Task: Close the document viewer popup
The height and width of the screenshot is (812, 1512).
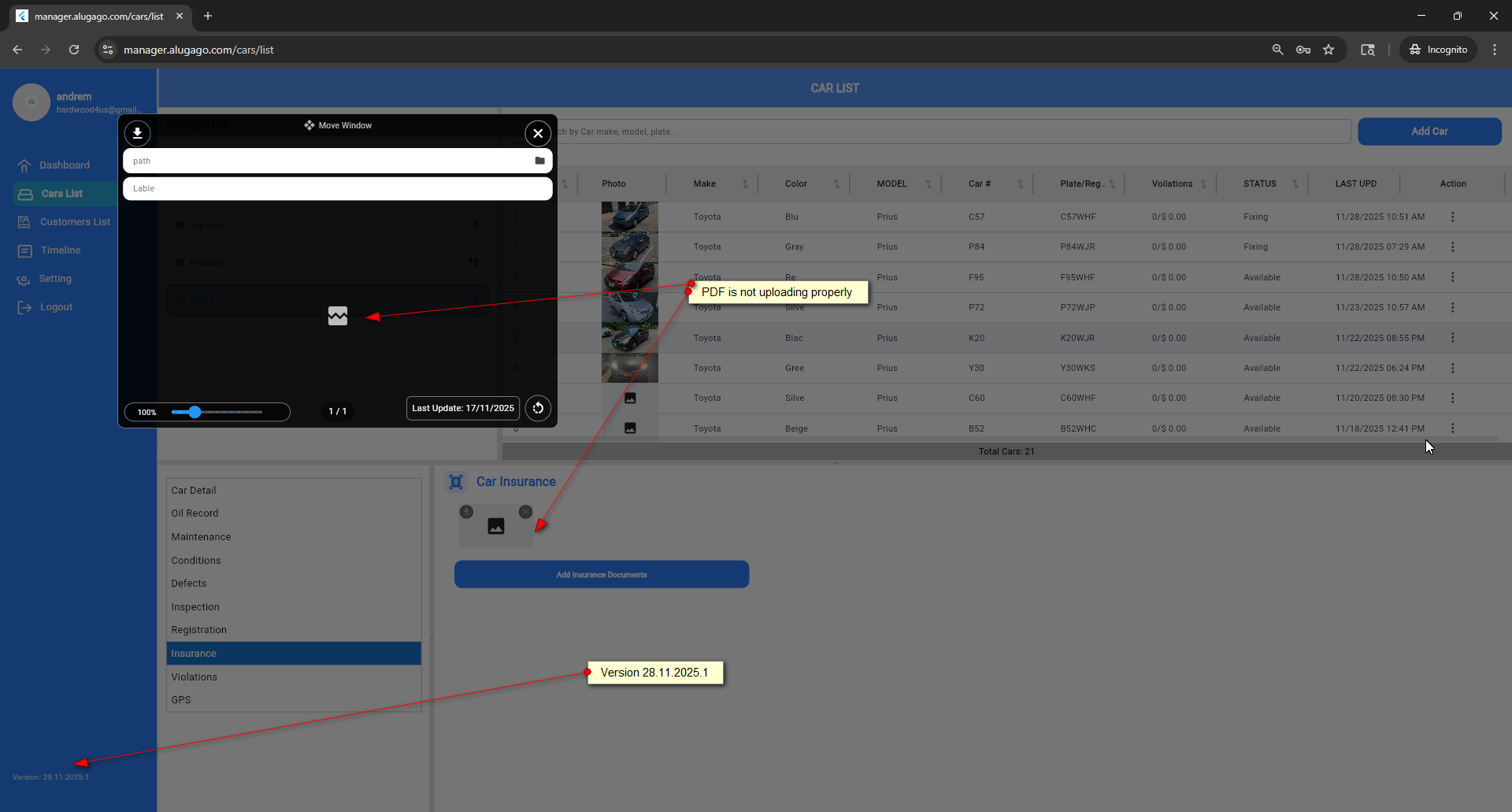Action: (x=538, y=133)
